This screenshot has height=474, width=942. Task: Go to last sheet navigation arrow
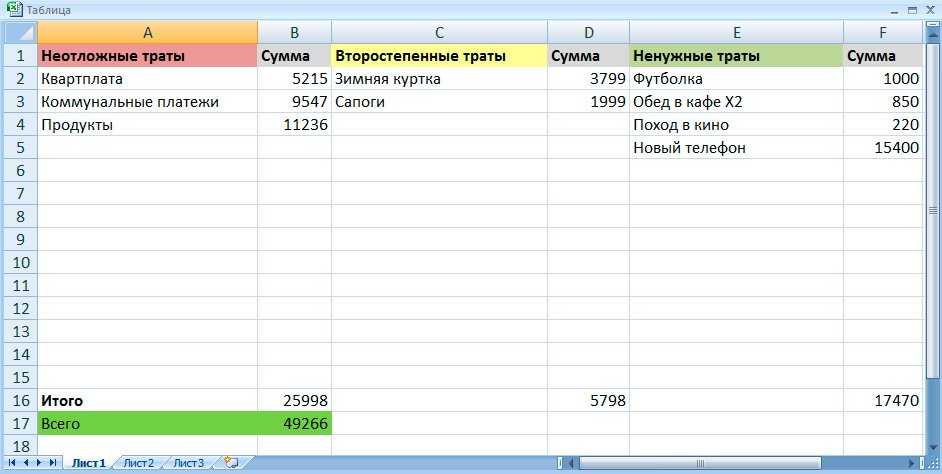(x=54, y=463)
